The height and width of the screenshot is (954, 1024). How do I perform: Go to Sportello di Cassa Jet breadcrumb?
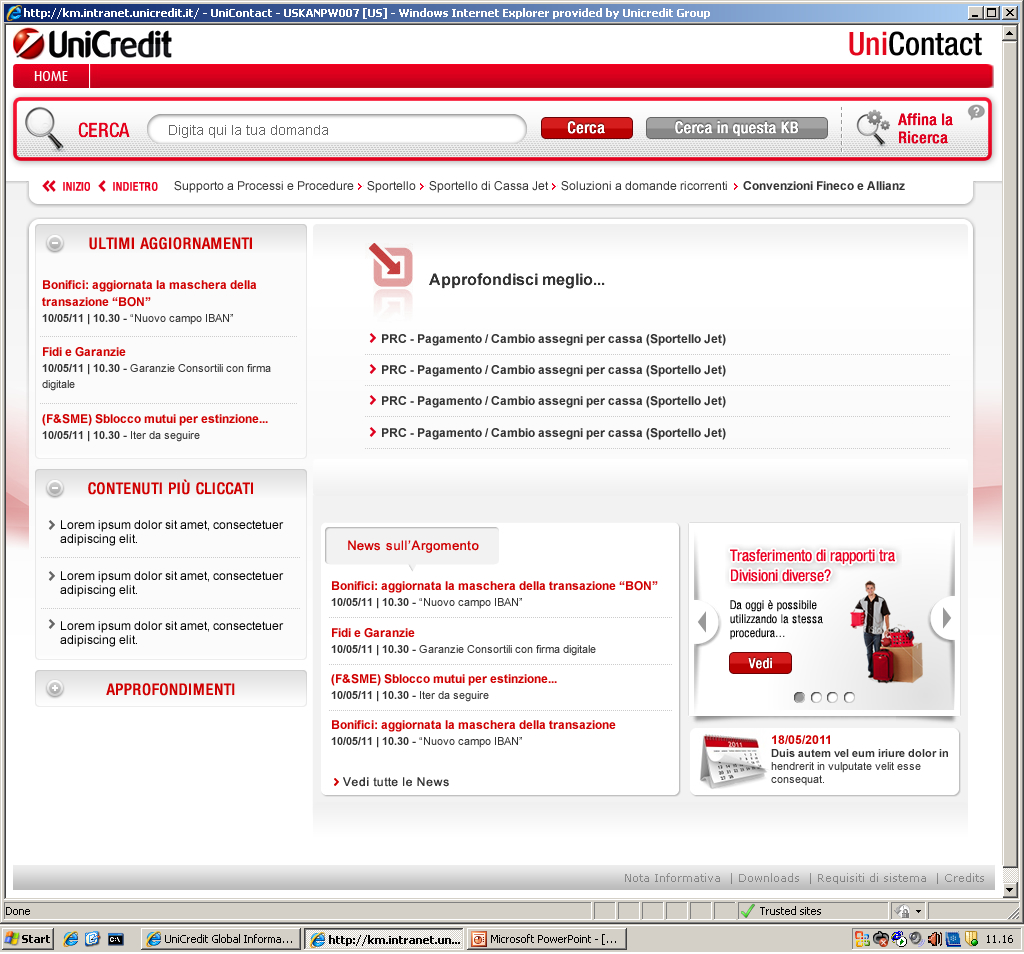click(x=488, y=186)
